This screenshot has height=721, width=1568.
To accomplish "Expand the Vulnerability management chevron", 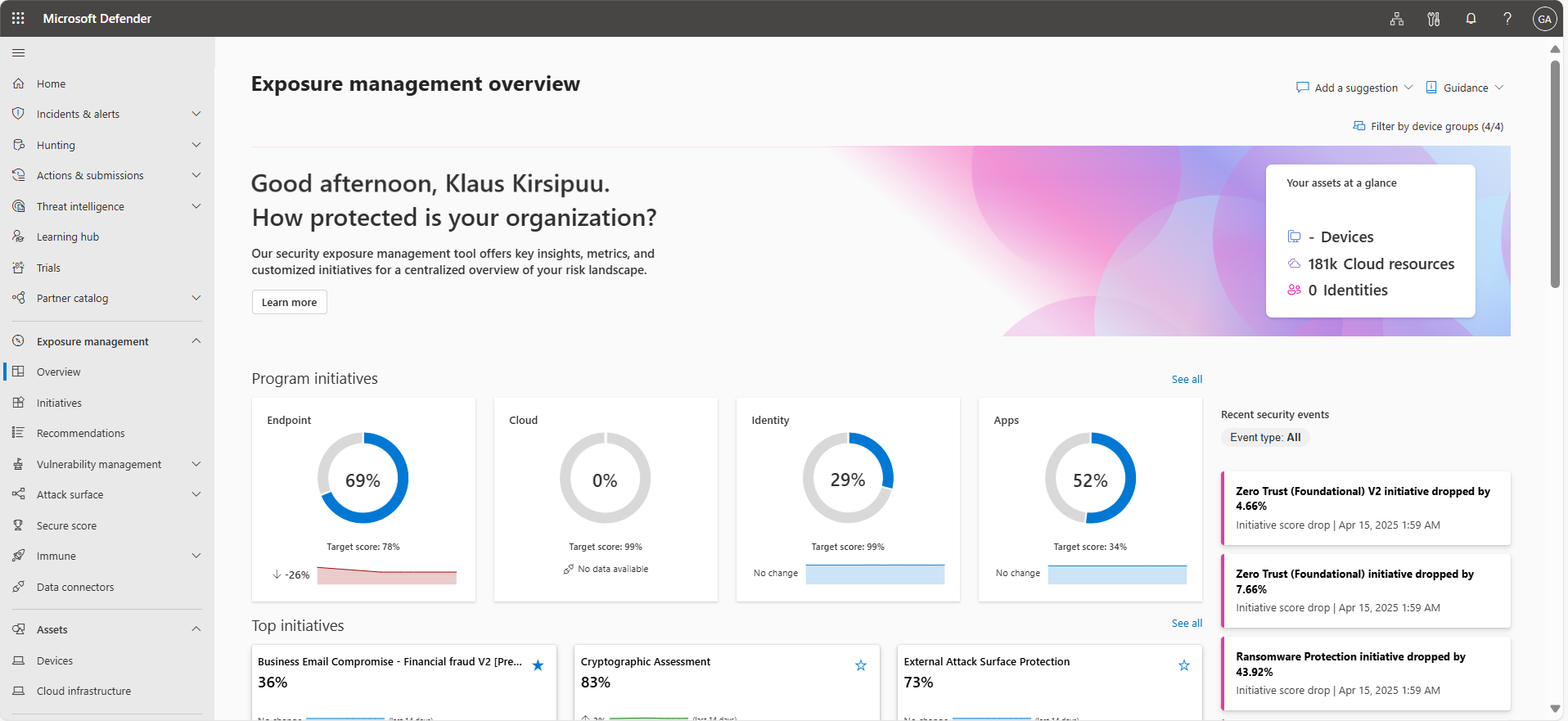I will [196, 464].
